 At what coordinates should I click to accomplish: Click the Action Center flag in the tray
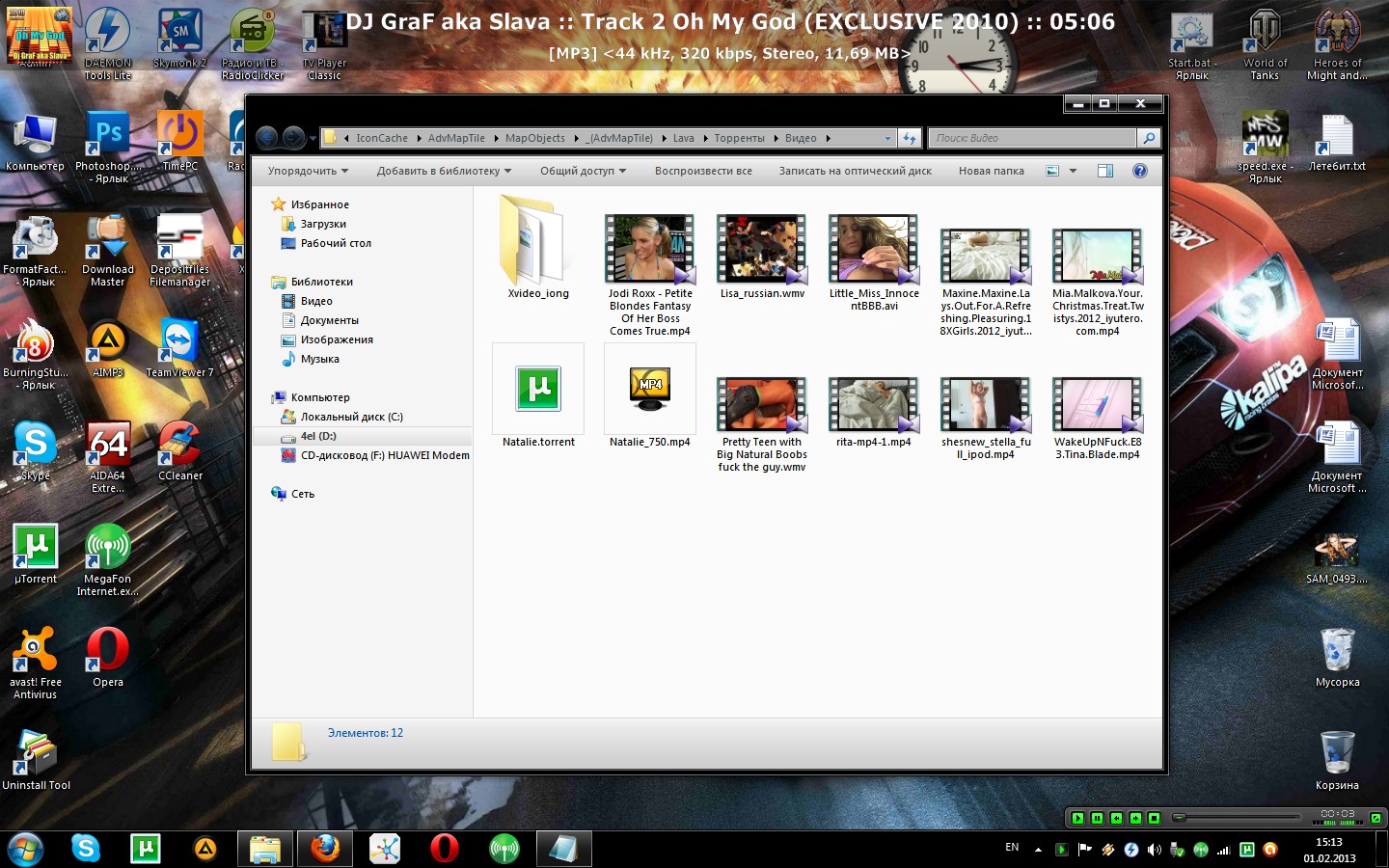1084,850
